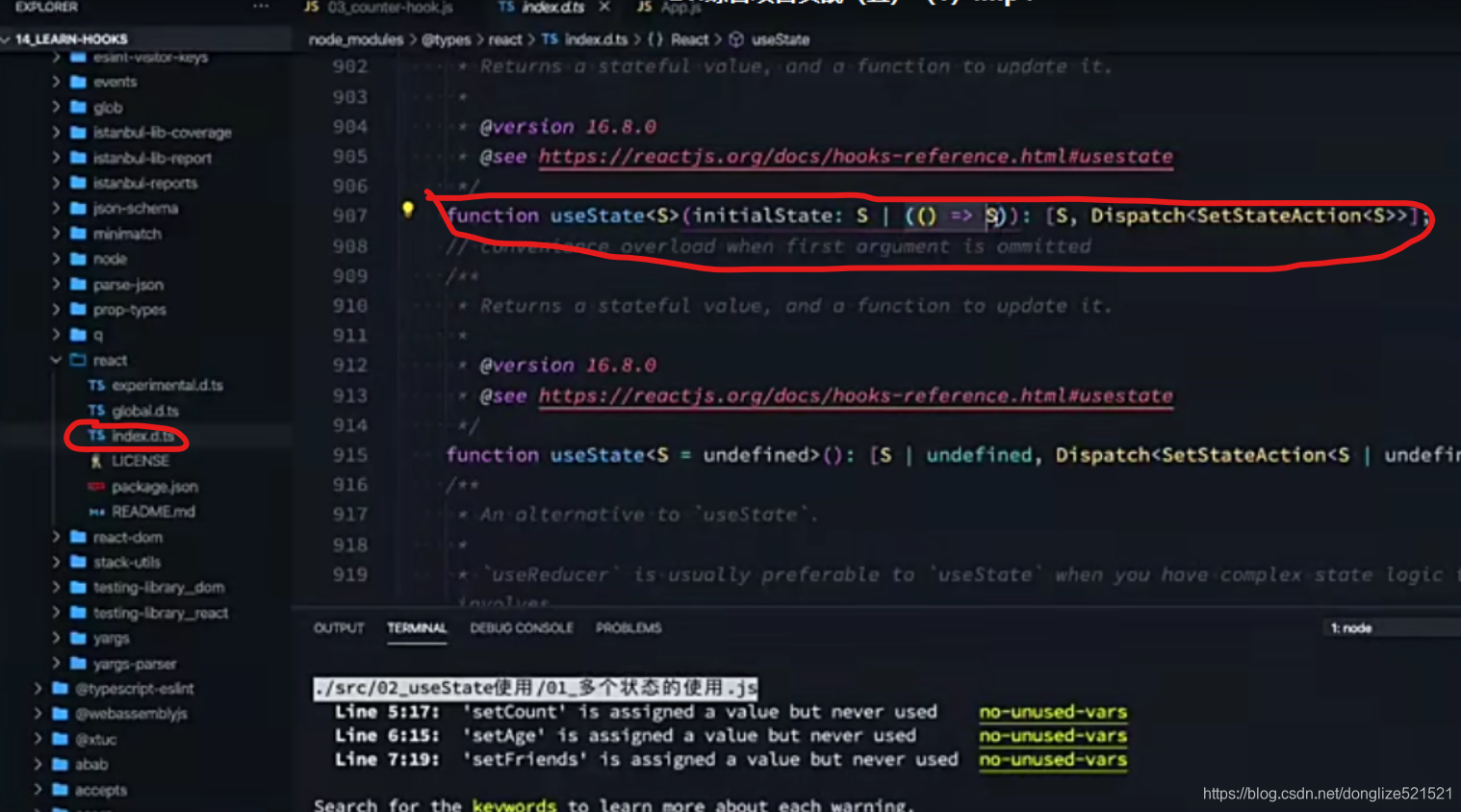This screenshot has width=1461, height=812.
Task: Open no-unused-vars link for setCount warning
Action: pos(1053,712)
